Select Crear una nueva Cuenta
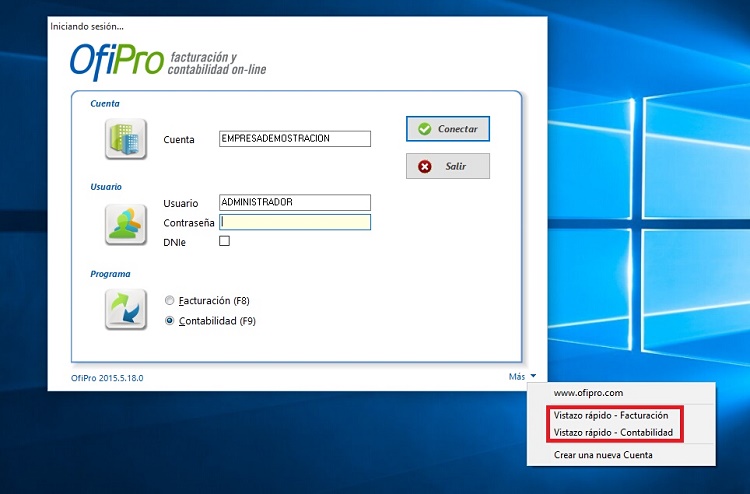The height and width of the screenshot is (494, 750). [603, 455]
